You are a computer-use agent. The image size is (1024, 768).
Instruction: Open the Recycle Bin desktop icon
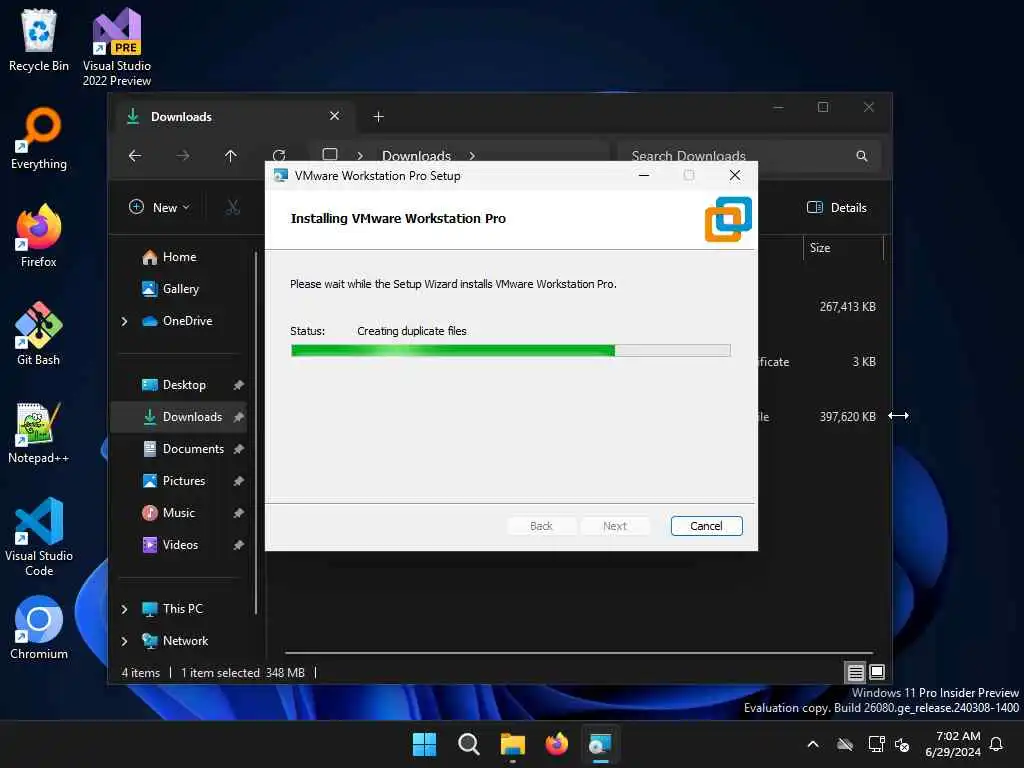click(39, 40)
